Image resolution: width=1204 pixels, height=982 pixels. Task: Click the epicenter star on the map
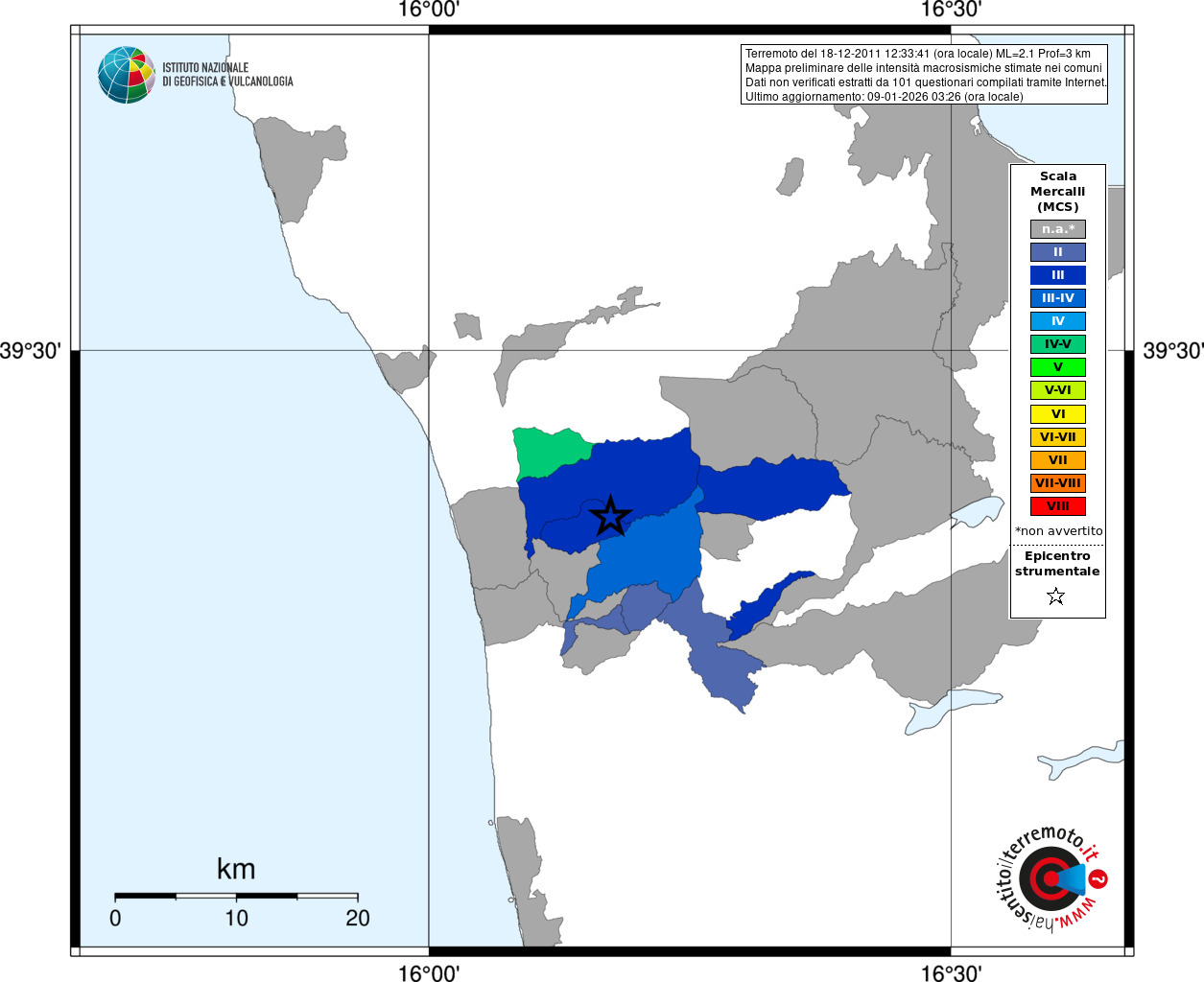click(x=610, y=517)
